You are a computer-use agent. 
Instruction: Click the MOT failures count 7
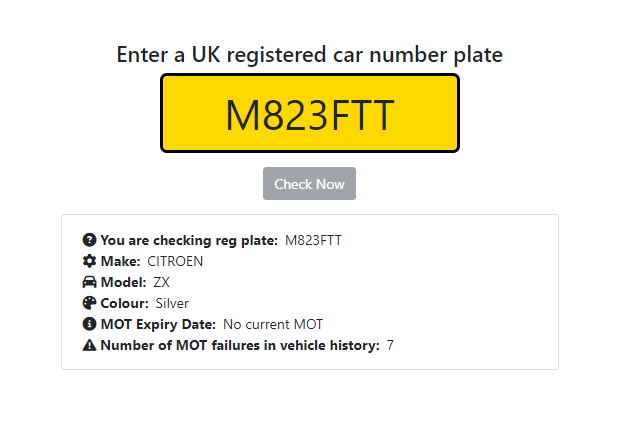click(x=390, y=345)
